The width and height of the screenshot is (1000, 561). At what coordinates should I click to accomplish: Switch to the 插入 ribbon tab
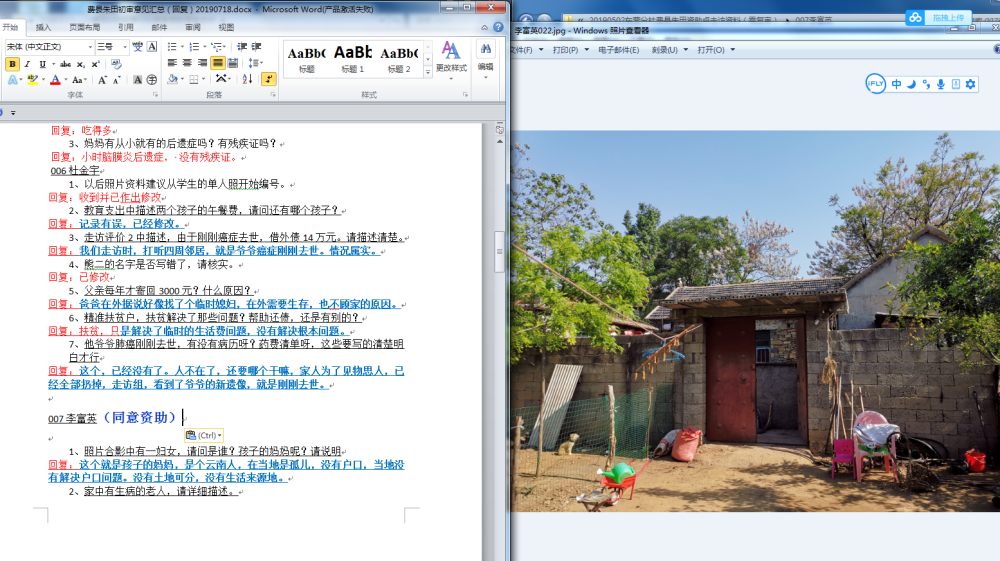click(x=43, y=27)
